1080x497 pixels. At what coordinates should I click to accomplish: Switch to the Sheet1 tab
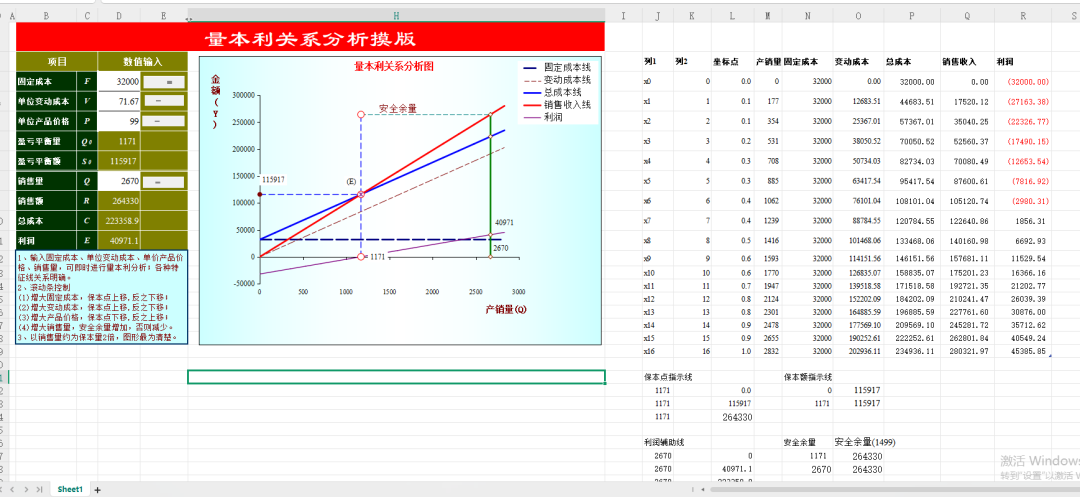pos(70,489)
